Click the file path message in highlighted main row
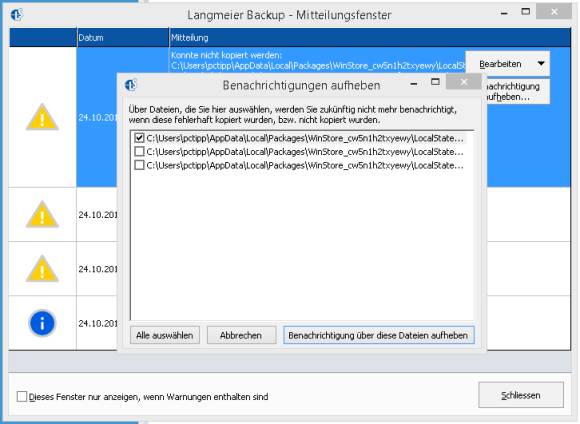Image resolution: width=580 pixels, height=424 pixels. [x=318, y=66]
